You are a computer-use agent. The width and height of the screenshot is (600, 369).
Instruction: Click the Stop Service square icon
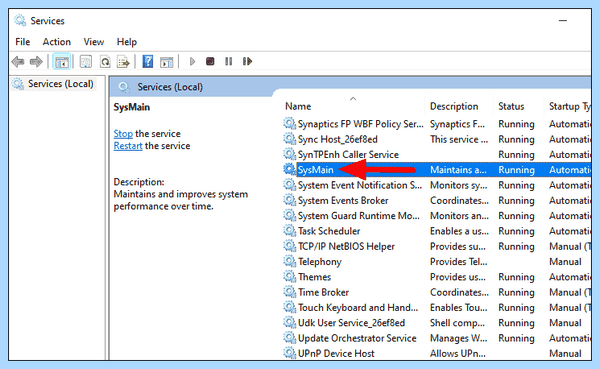coord(210,61)
